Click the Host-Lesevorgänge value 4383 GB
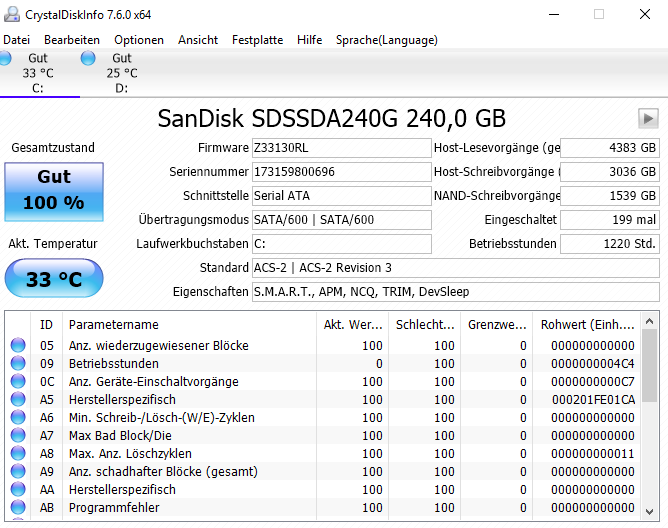This screenshot has height=528, width=668. pyautogui.click(x=610, y=148)
